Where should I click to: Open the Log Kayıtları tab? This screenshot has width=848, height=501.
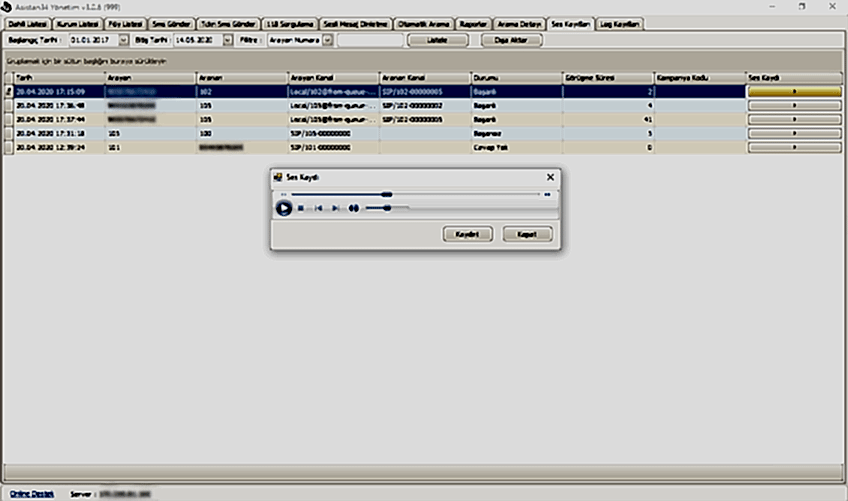[620, 24]
